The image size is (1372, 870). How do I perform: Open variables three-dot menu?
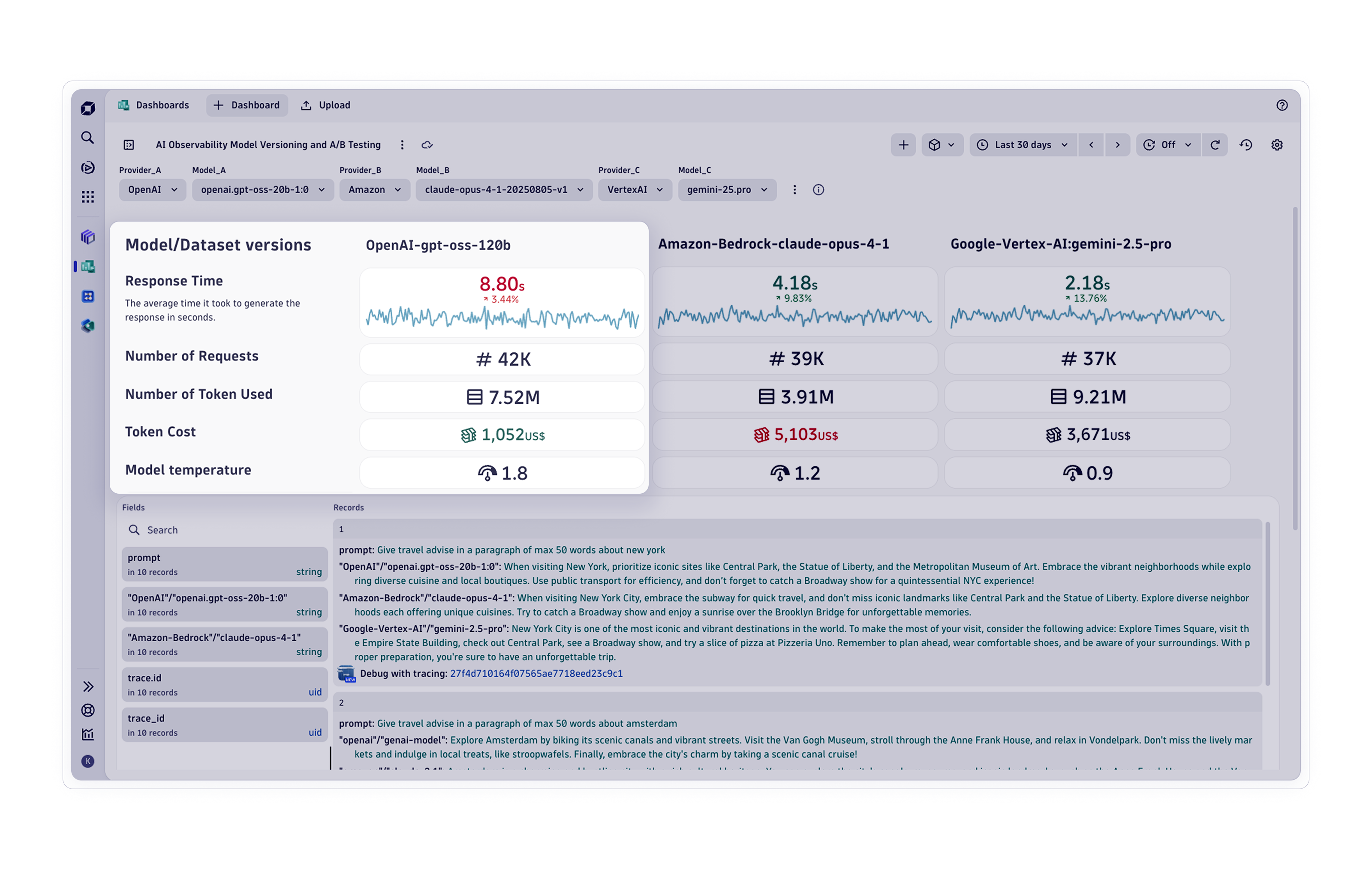795,189
